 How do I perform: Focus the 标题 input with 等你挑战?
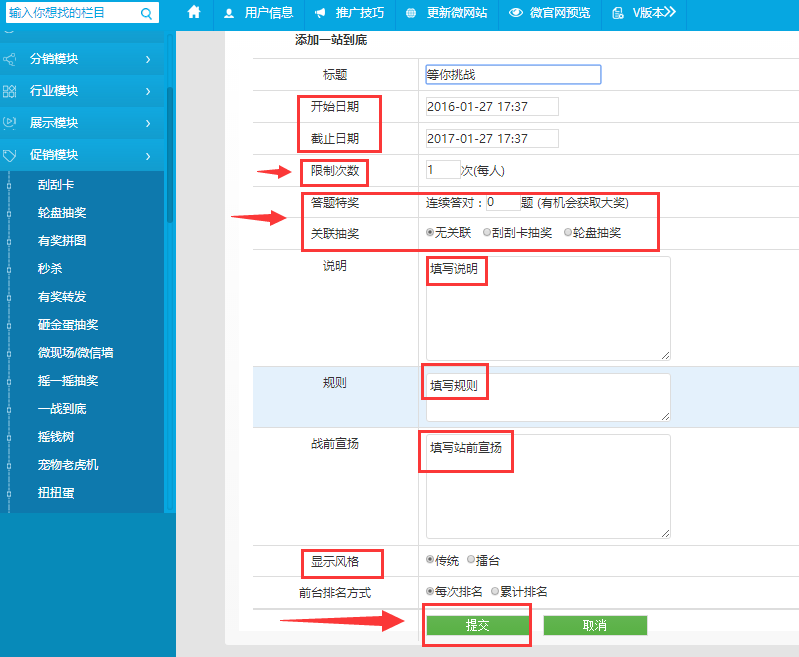(513, 74)
